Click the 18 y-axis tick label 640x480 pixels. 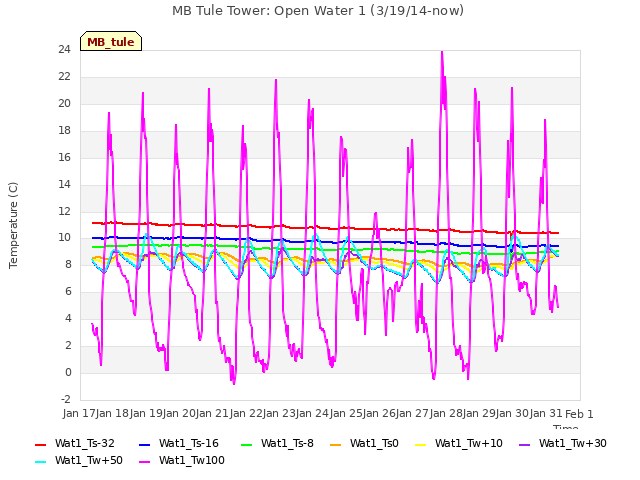tap(64, 131)
